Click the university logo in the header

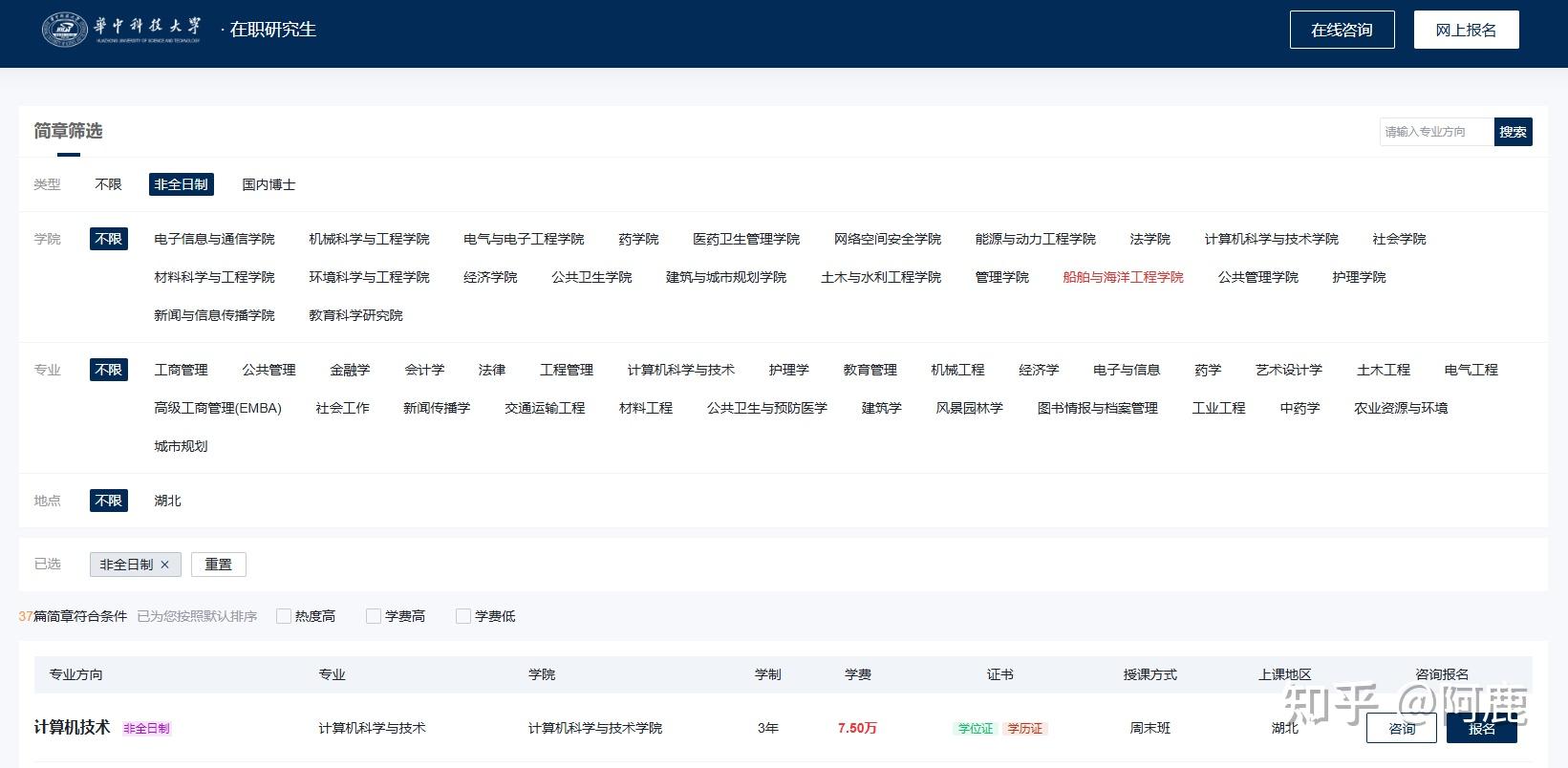[x=121, y=30]
